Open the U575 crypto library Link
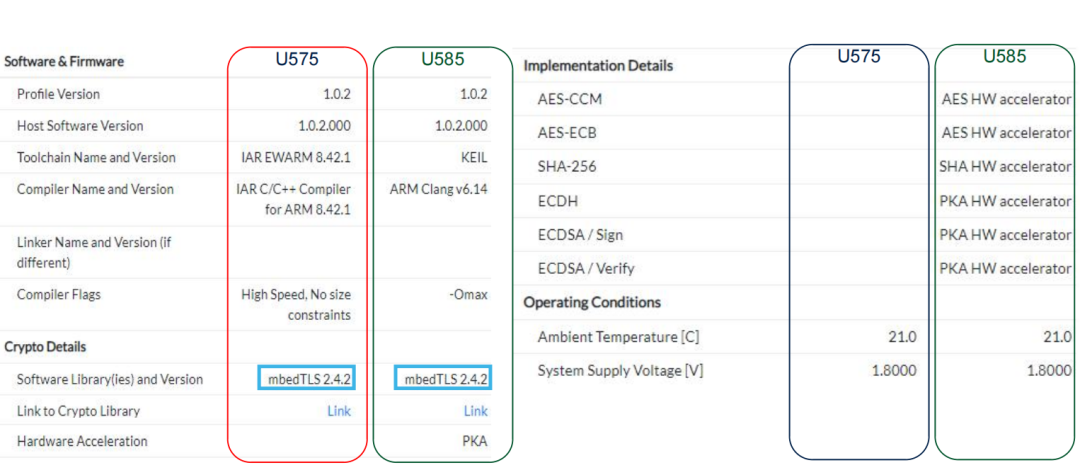The width and height of the screenshot is (1080, 470). (x=339, y=411)
